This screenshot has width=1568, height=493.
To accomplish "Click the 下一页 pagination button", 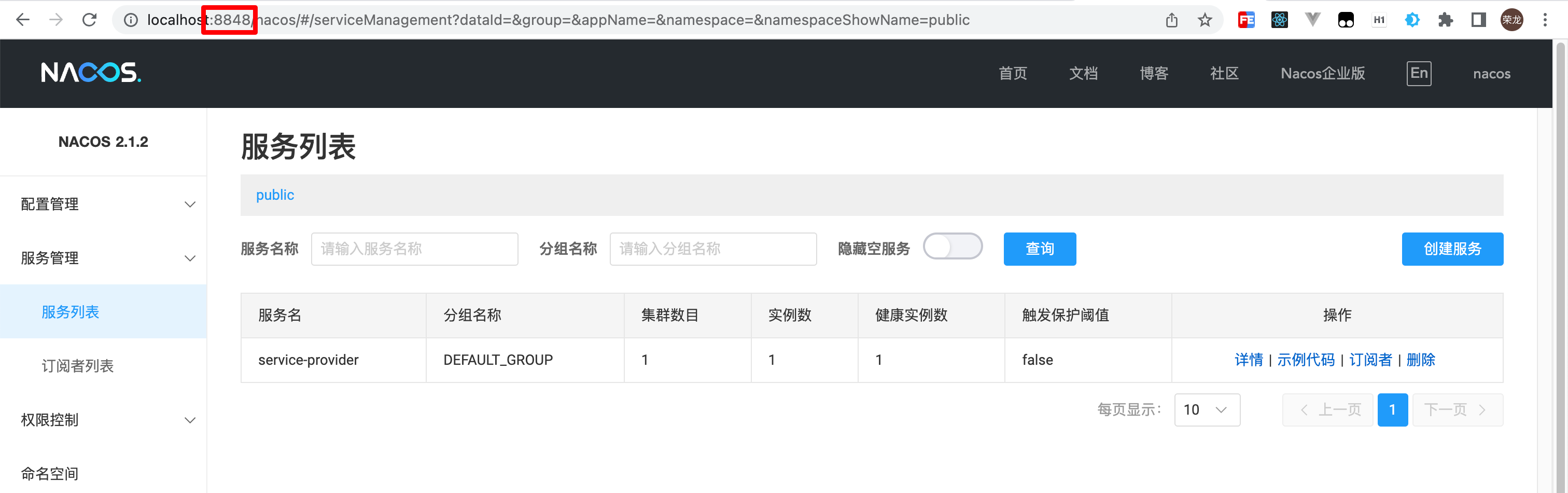I will point(1458,409).
